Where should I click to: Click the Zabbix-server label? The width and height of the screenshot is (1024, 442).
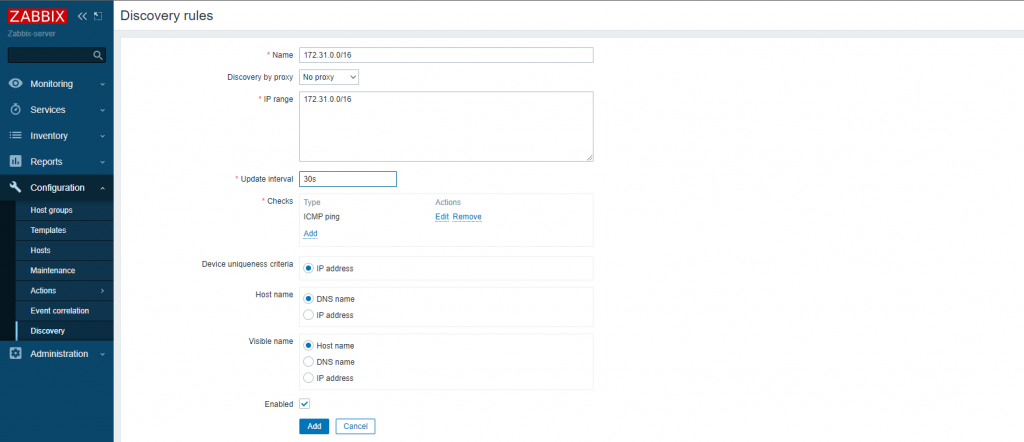coord(31,33)
